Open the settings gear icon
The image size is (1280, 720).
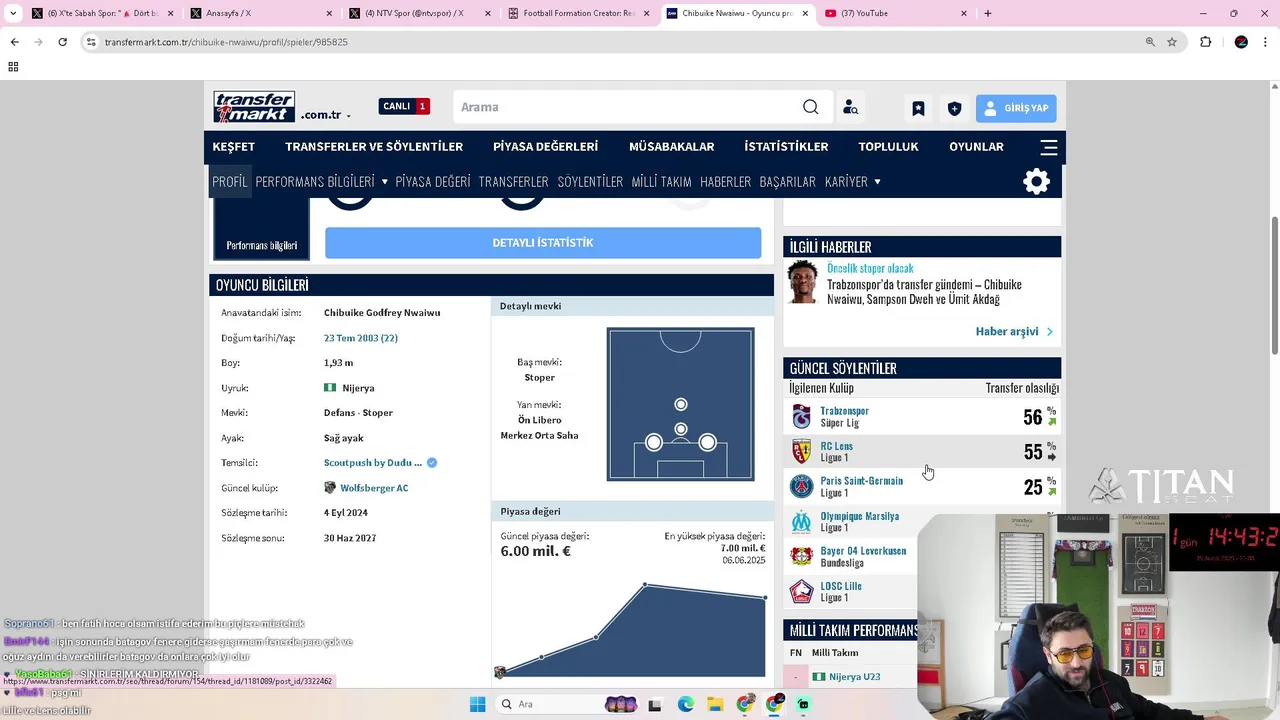tap(1037, 181)
